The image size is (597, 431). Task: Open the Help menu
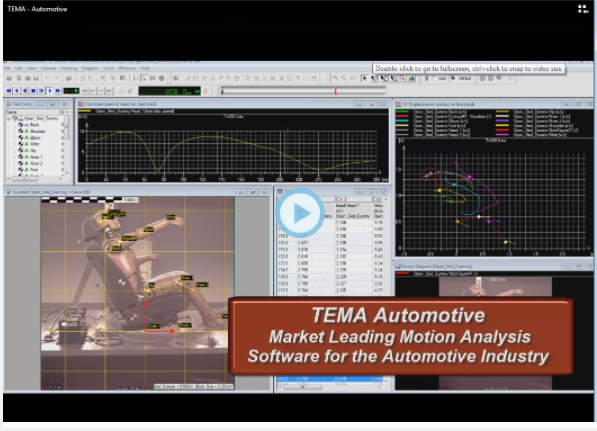coord(145,68)
